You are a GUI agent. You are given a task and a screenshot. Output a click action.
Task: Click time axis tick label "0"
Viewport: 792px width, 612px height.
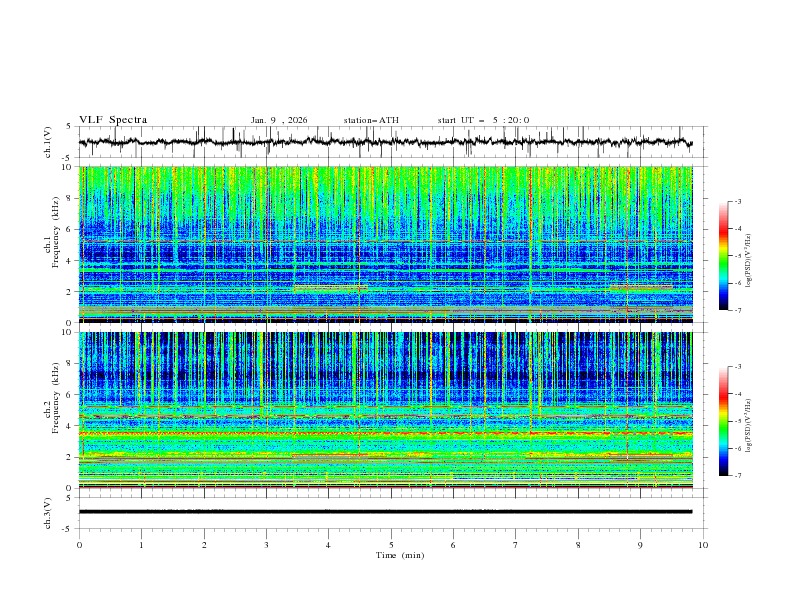click(x=79, y=545)
